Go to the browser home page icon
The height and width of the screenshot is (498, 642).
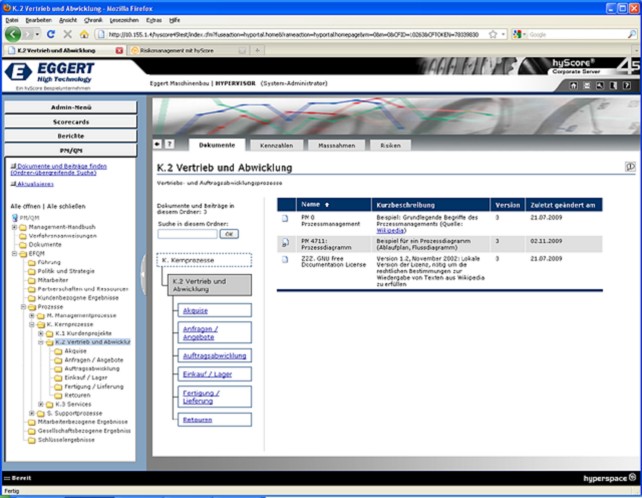pyautogui.click(x=84, y=34)
